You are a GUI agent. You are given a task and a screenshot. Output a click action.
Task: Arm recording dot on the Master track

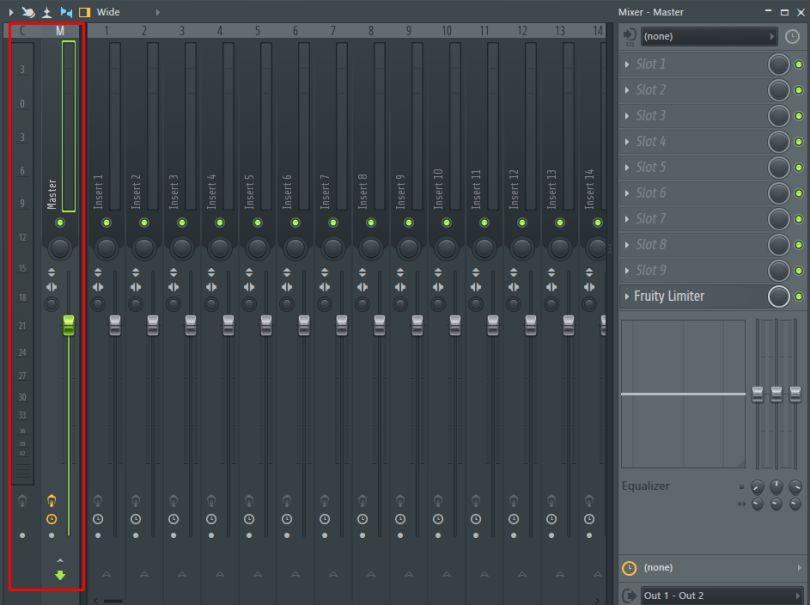tap(52, 536)
